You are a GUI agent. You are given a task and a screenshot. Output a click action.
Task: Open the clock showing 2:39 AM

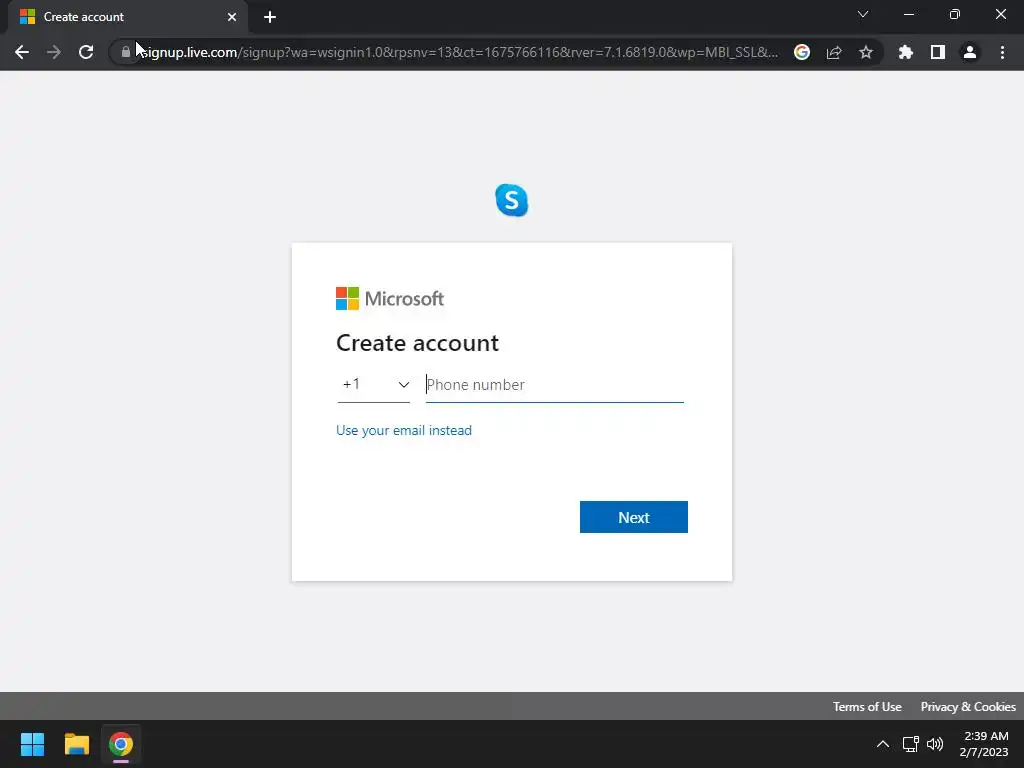tap(984, 744)
